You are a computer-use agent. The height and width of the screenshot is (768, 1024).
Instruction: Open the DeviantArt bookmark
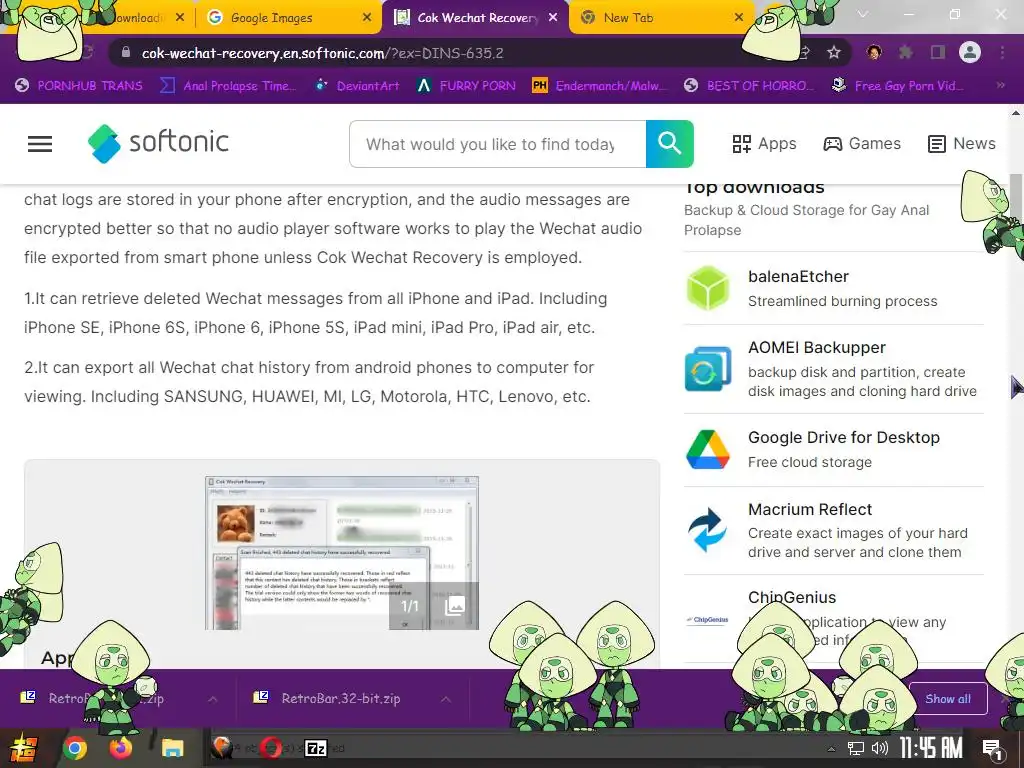click(357, 86)
